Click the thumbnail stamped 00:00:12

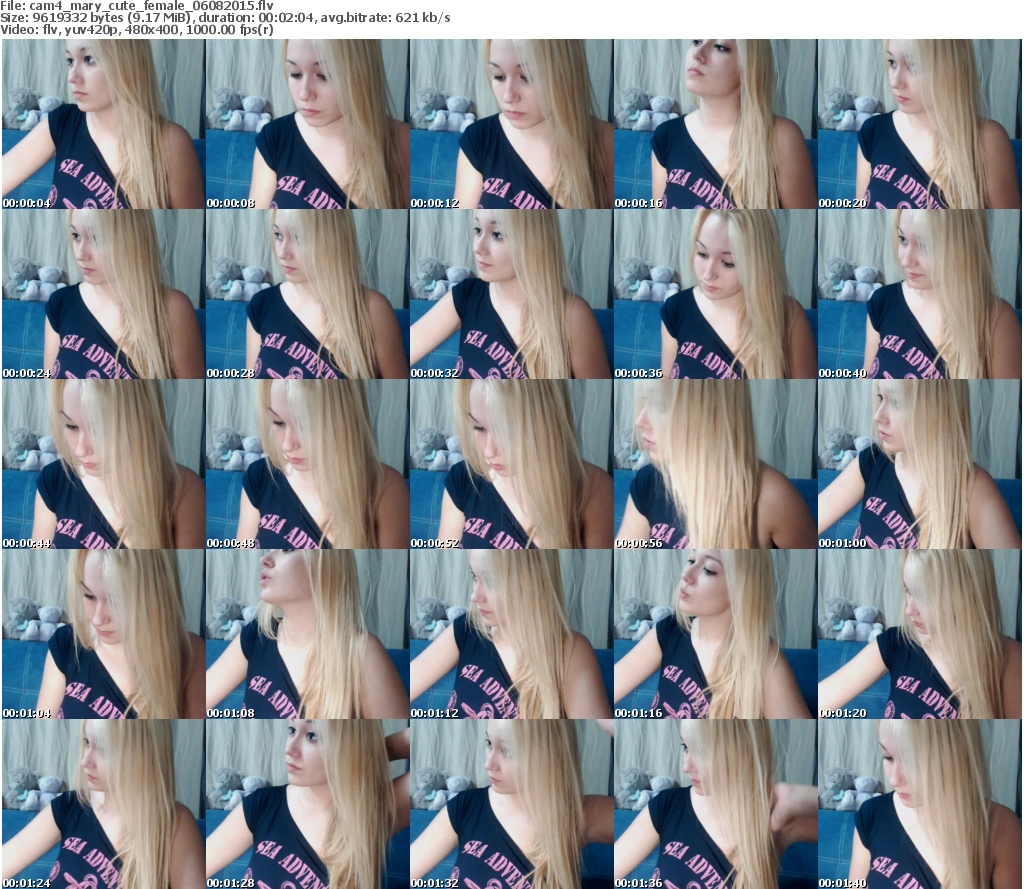point(511,124)
